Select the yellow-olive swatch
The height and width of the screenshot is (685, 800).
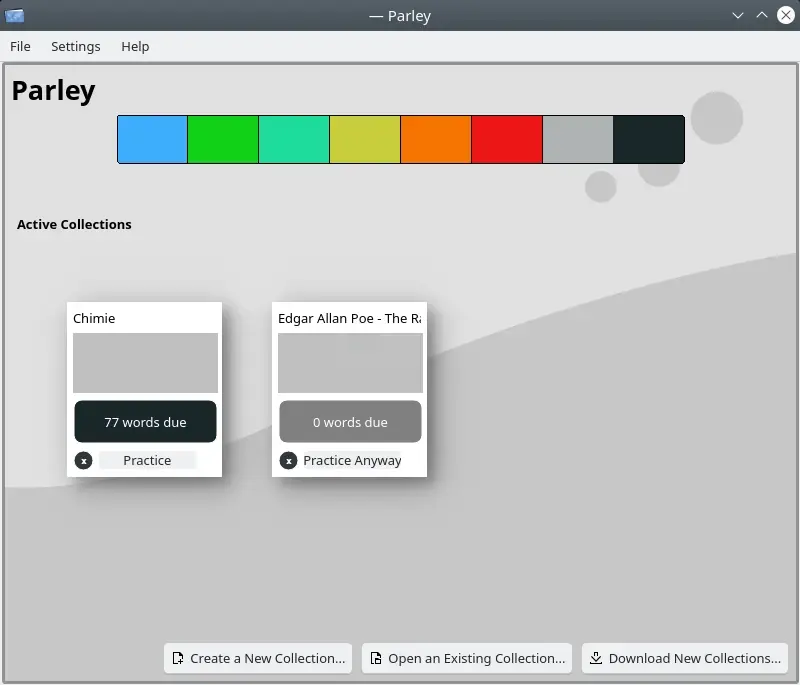click(365, 139)
